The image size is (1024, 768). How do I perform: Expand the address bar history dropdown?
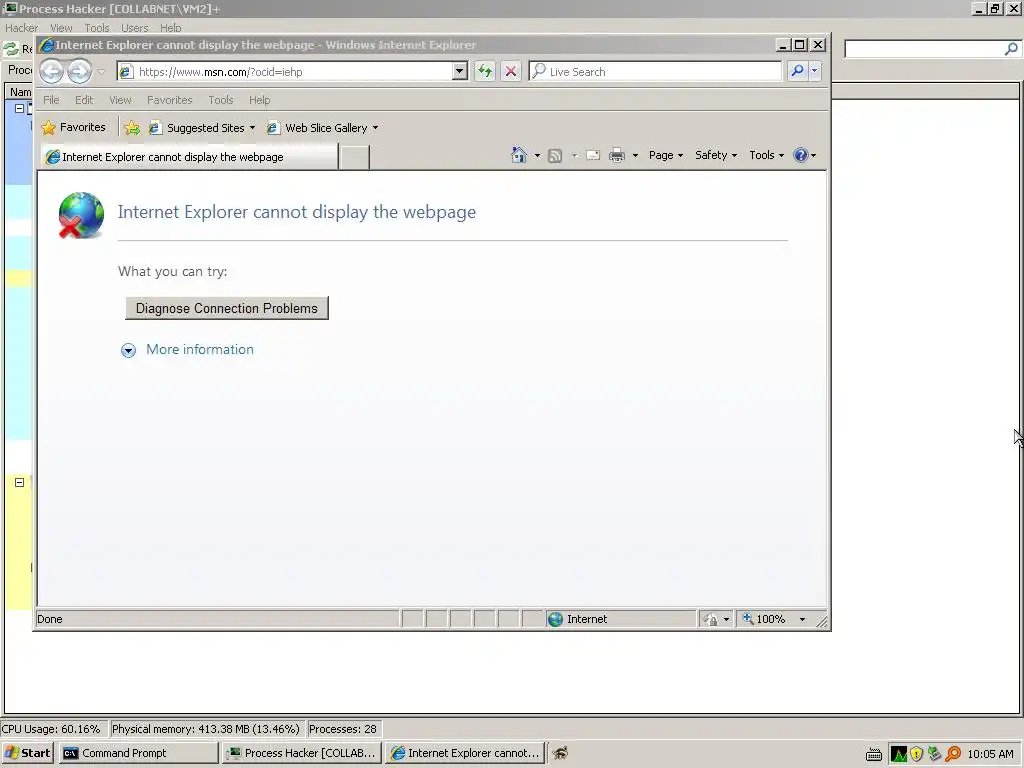(x=460, y=71)
